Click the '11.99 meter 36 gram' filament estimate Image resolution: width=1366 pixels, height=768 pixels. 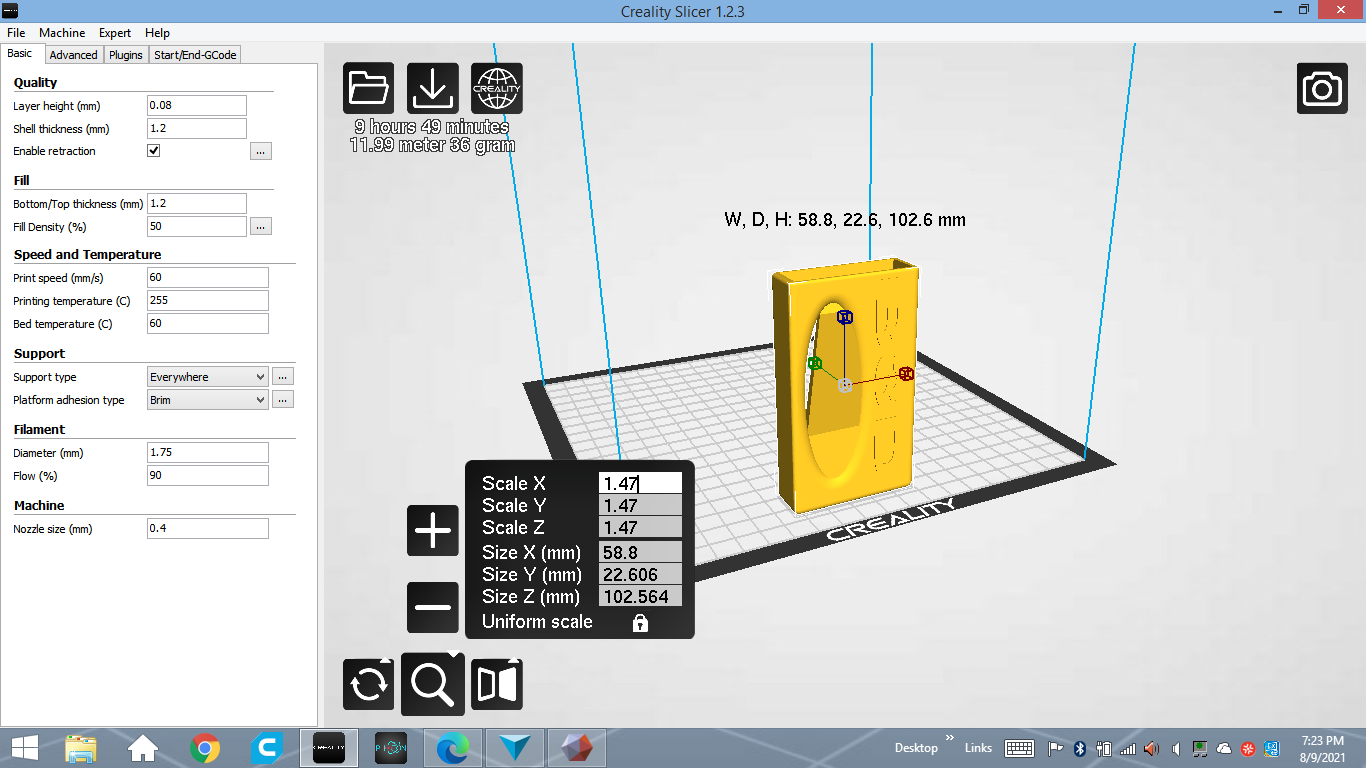coord(432,145)
